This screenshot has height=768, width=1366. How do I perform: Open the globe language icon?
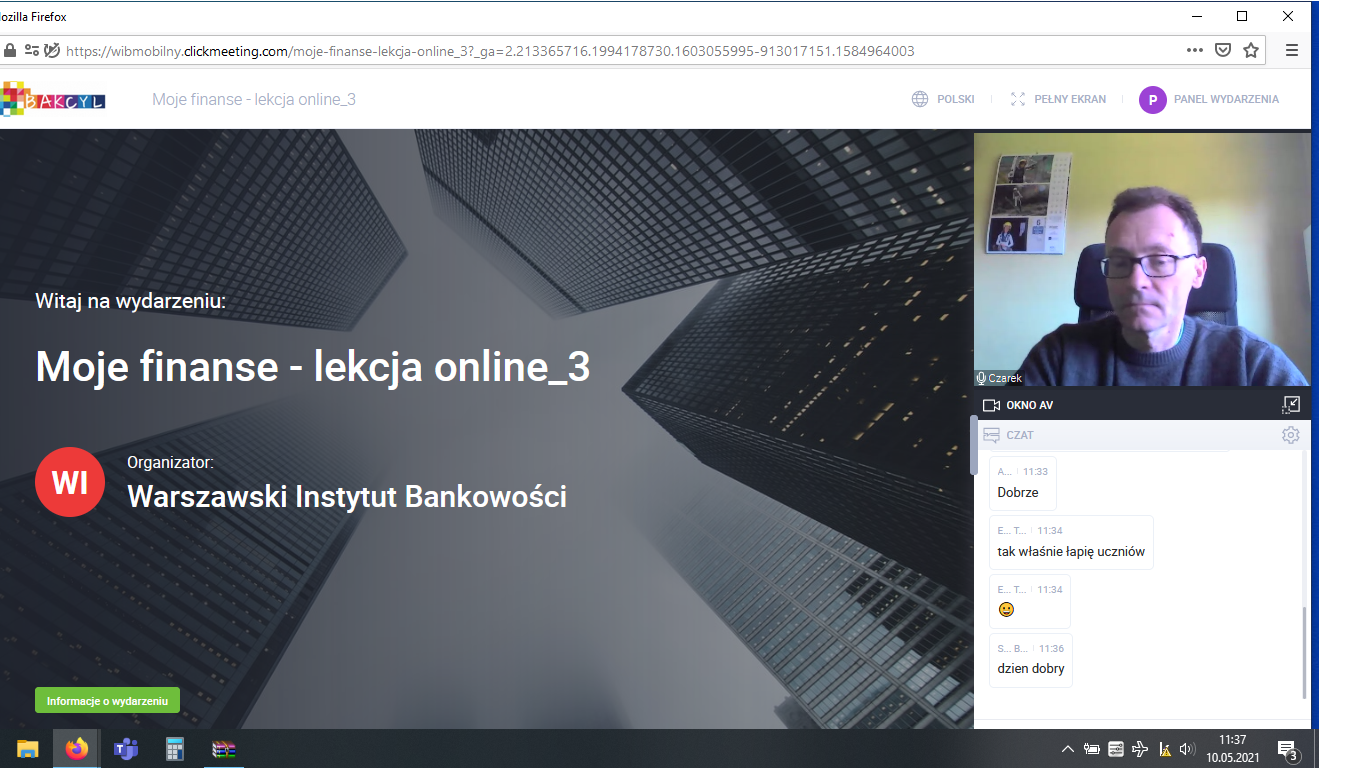click(x=920, y=99)
